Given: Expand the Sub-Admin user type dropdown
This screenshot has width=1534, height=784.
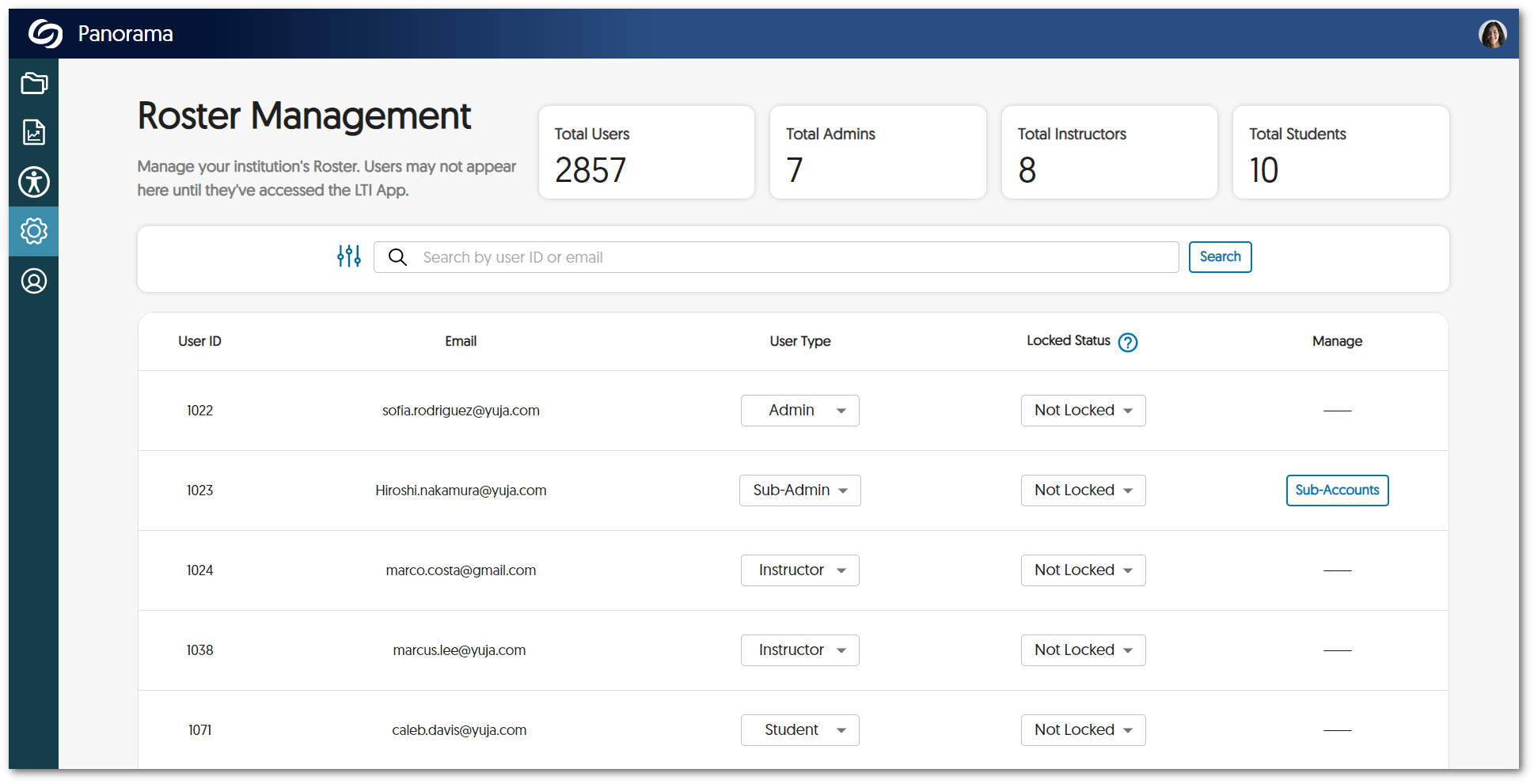Looking at the screenshot, I should pos(799,490).
